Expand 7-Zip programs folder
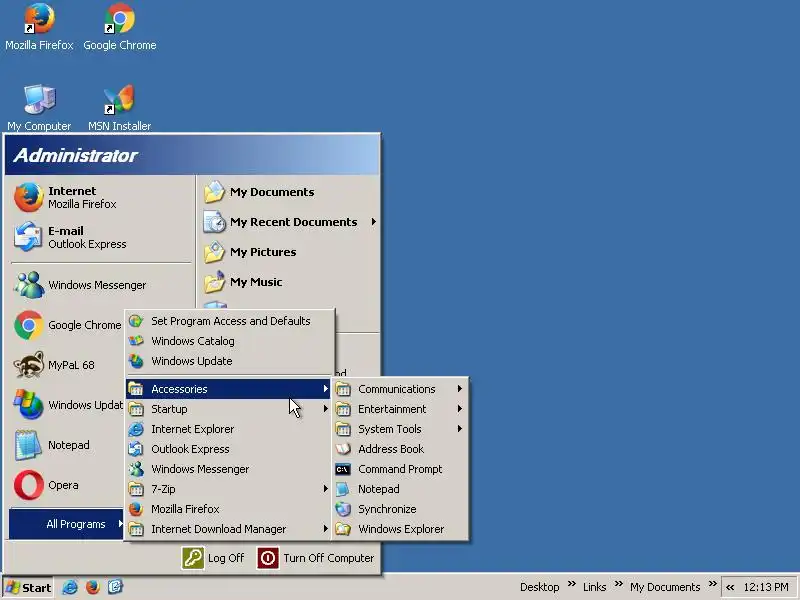This screenshot has height=600, width=800. point(229,489)
